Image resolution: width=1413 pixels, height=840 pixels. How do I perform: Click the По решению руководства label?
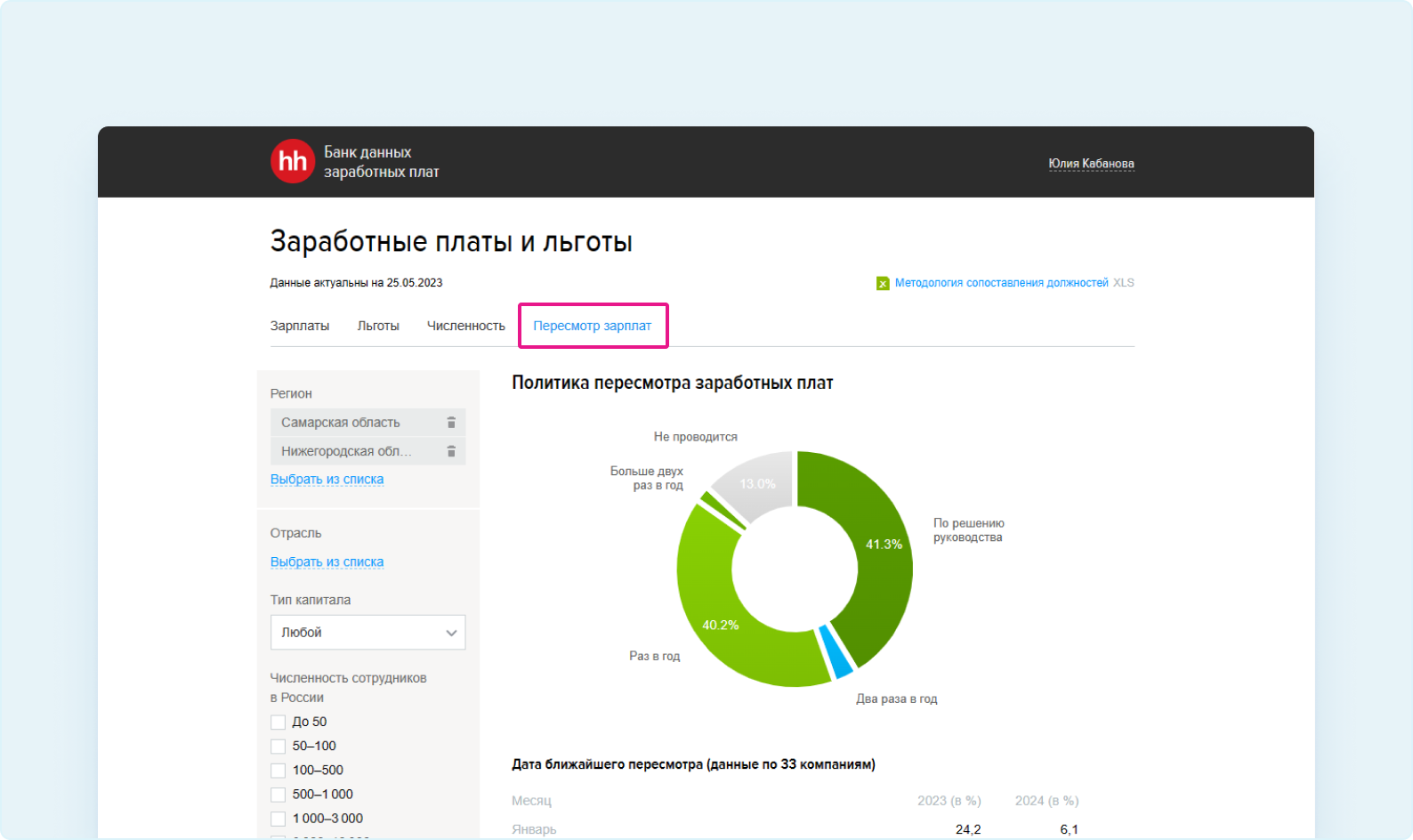(x=969, y=530)
